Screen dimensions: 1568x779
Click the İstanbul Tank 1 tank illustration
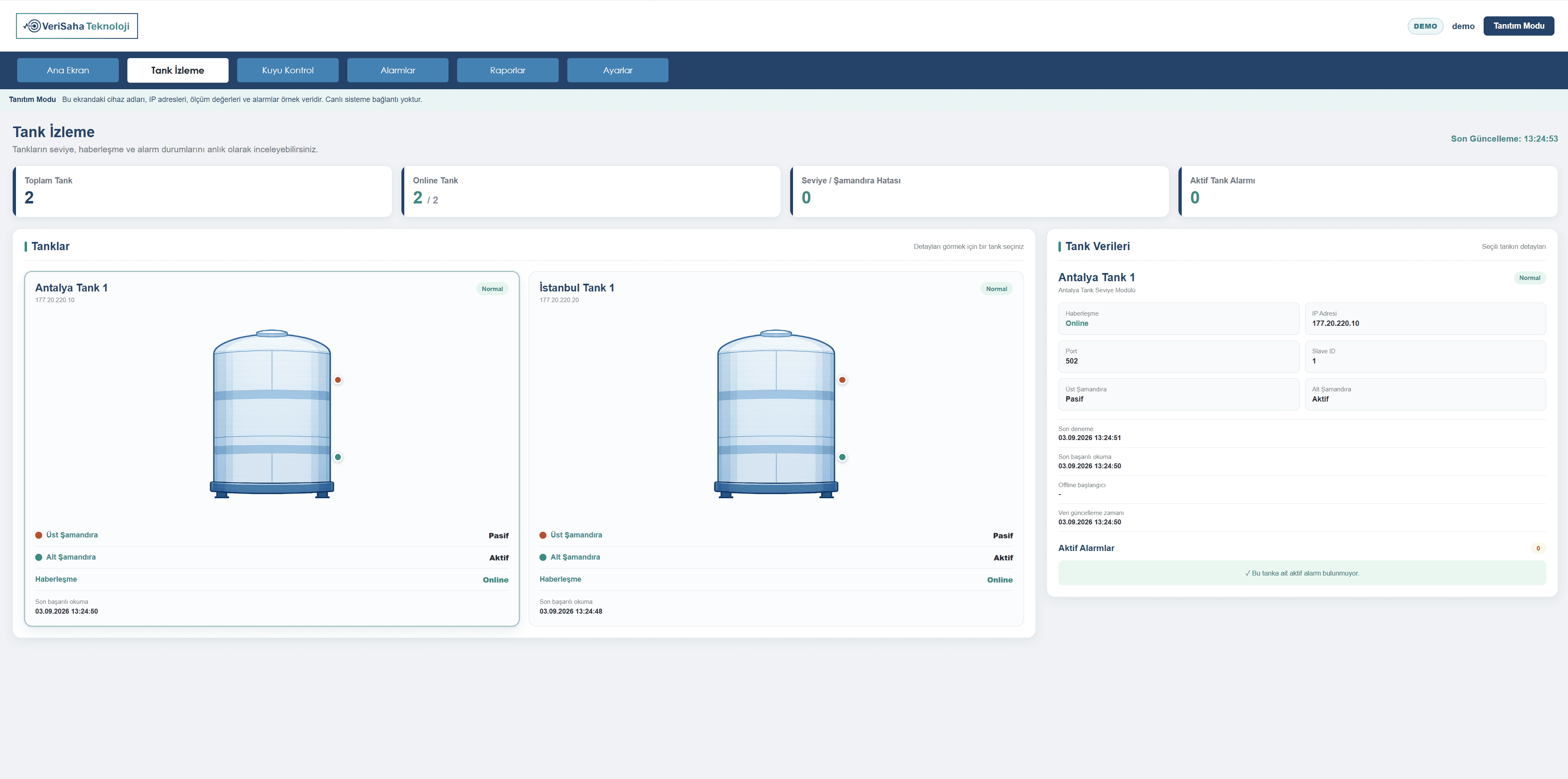(x=776, y=413)
